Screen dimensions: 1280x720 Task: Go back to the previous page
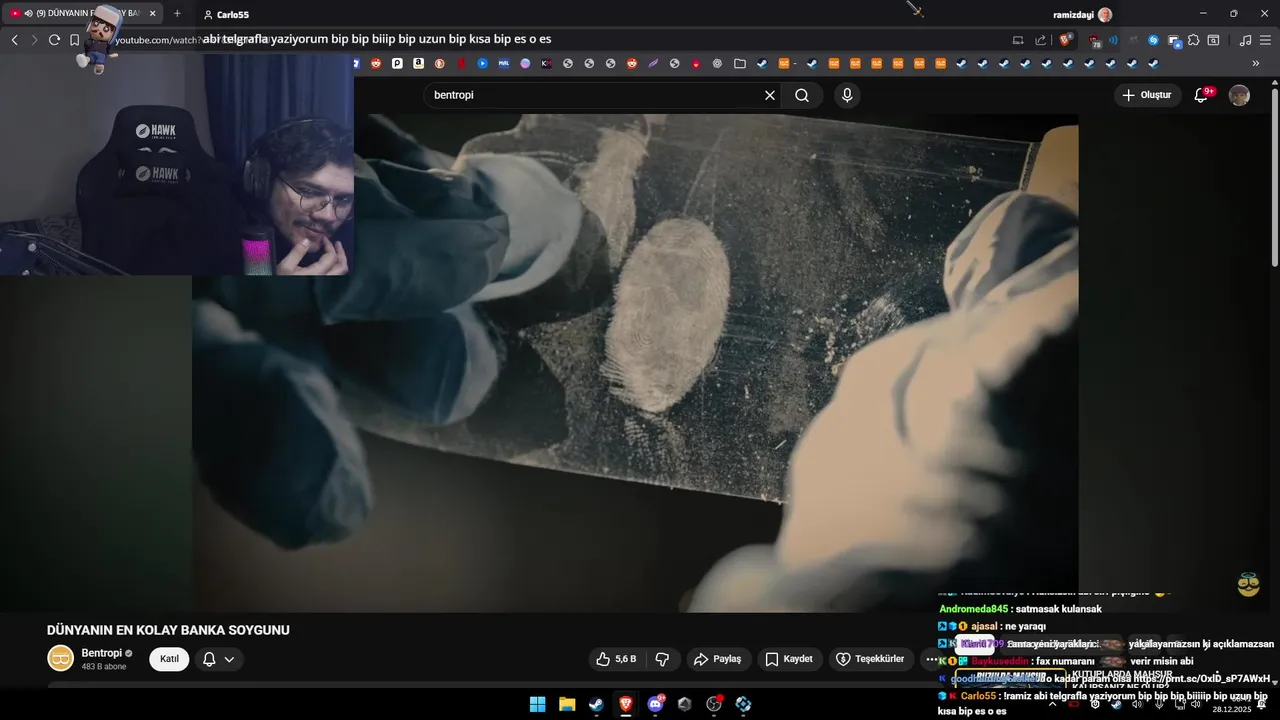click(x=14, y=40)
